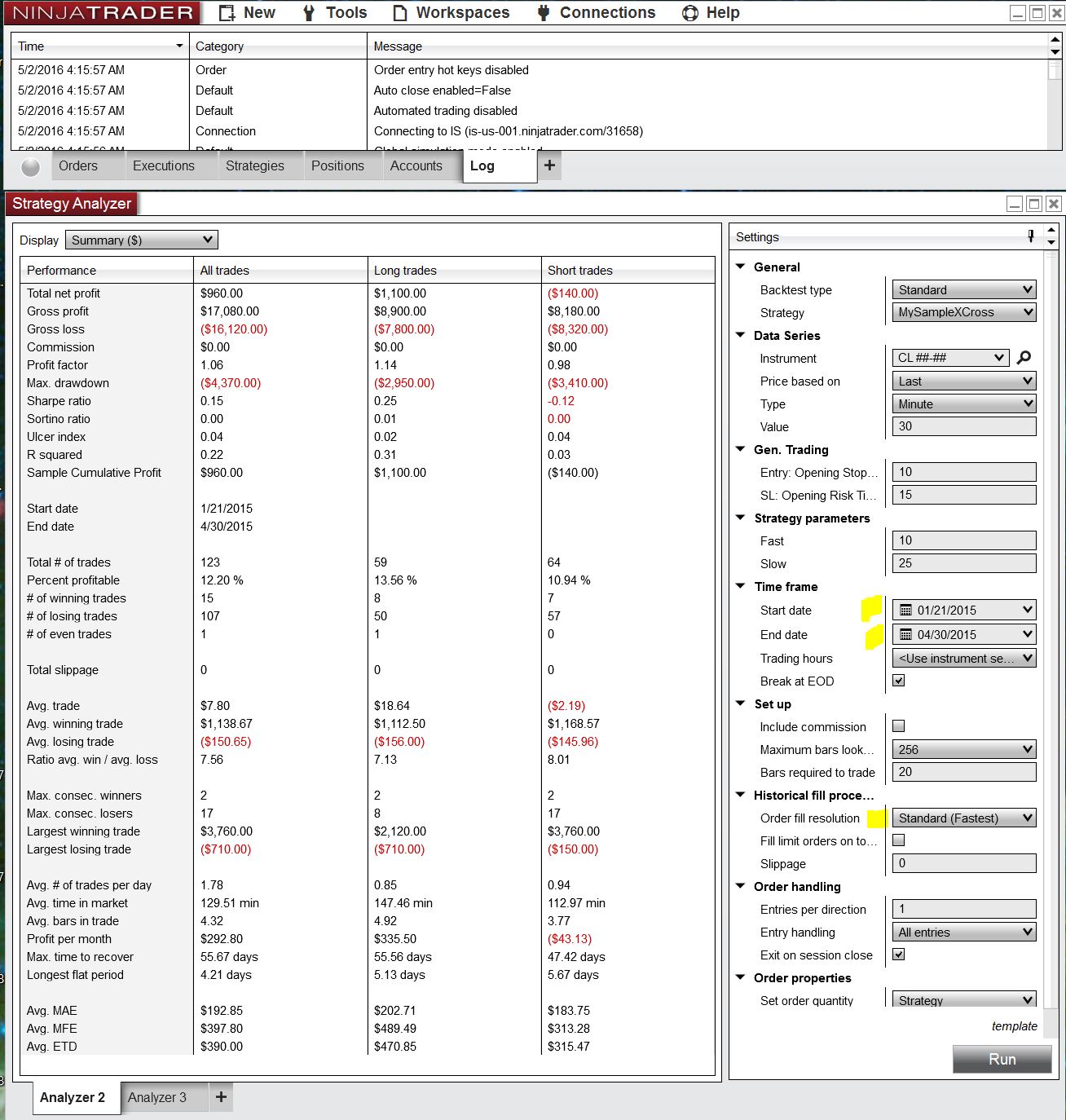Screen dimensions: 1066x1120
Task: Collapse the Set up section
Action: 741,703
